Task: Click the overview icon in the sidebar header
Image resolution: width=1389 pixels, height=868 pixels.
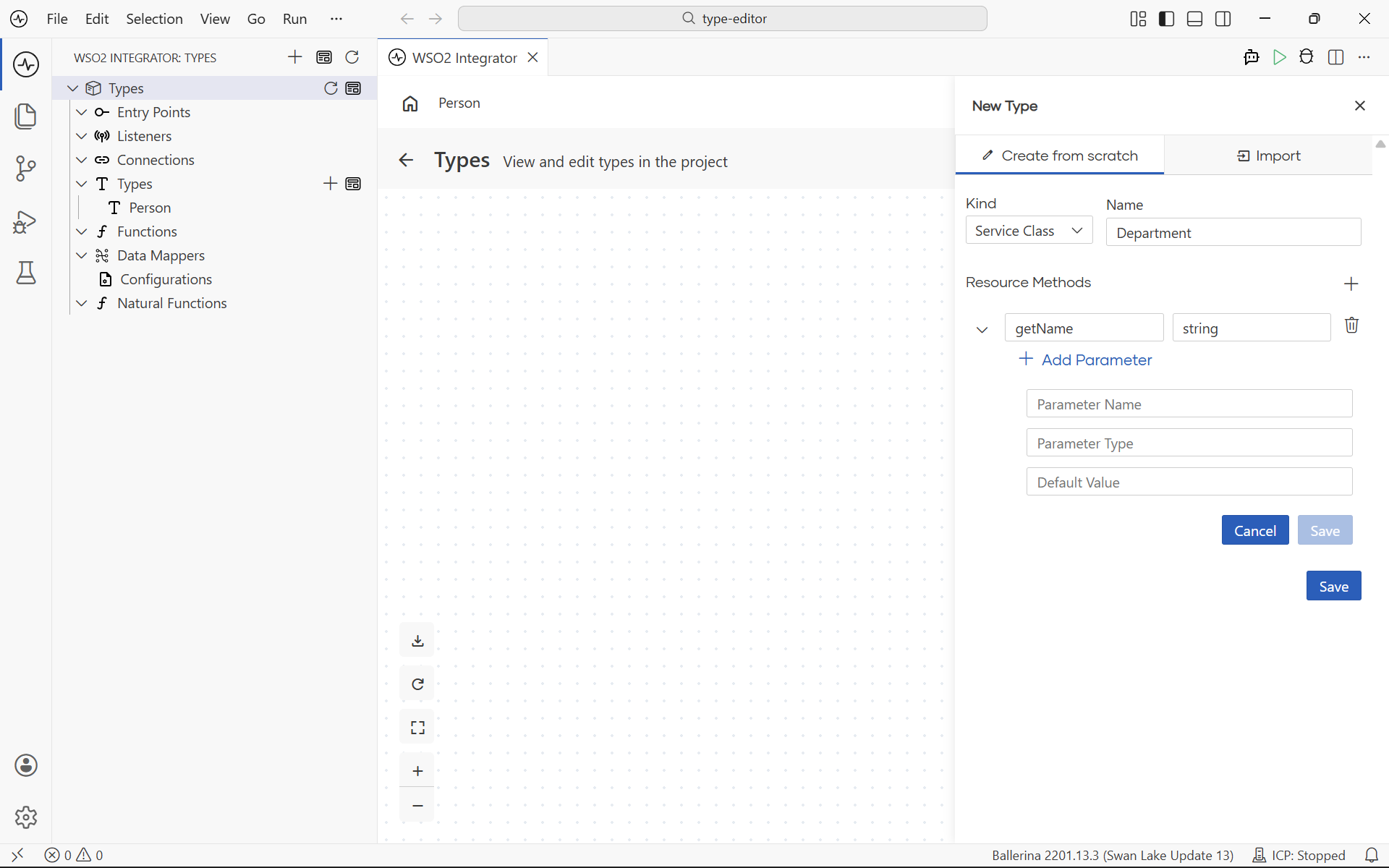Action: coord(324,57)
